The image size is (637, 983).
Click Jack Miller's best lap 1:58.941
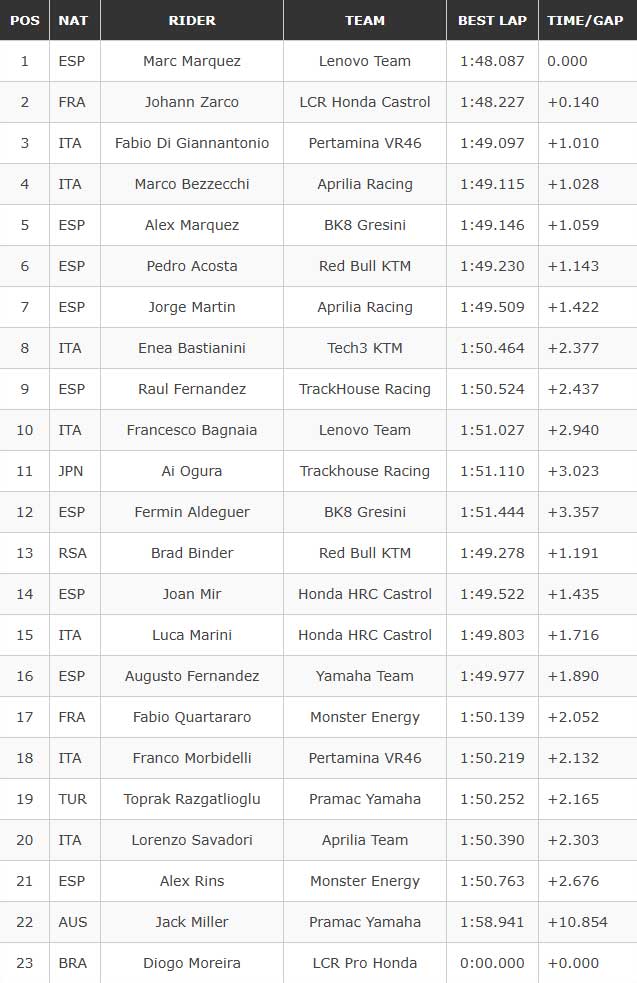click(x=492, y=922)
